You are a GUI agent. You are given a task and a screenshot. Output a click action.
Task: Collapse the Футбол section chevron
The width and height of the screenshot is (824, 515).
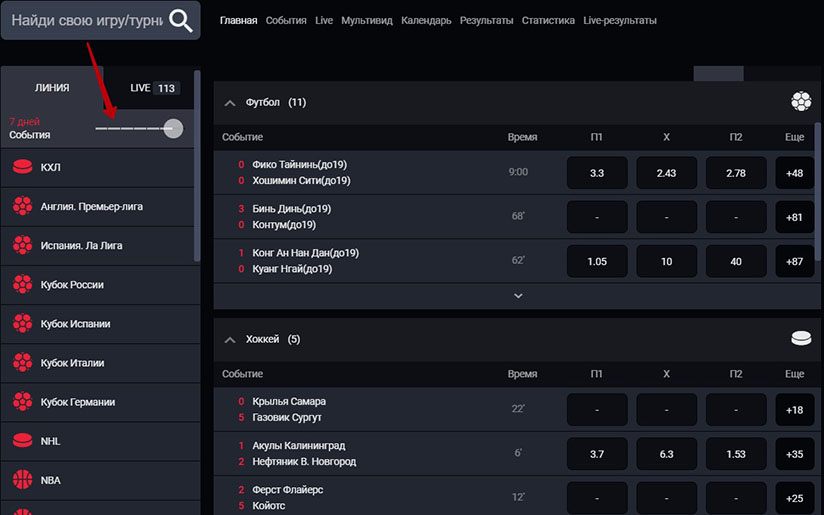tap(229, 102)
